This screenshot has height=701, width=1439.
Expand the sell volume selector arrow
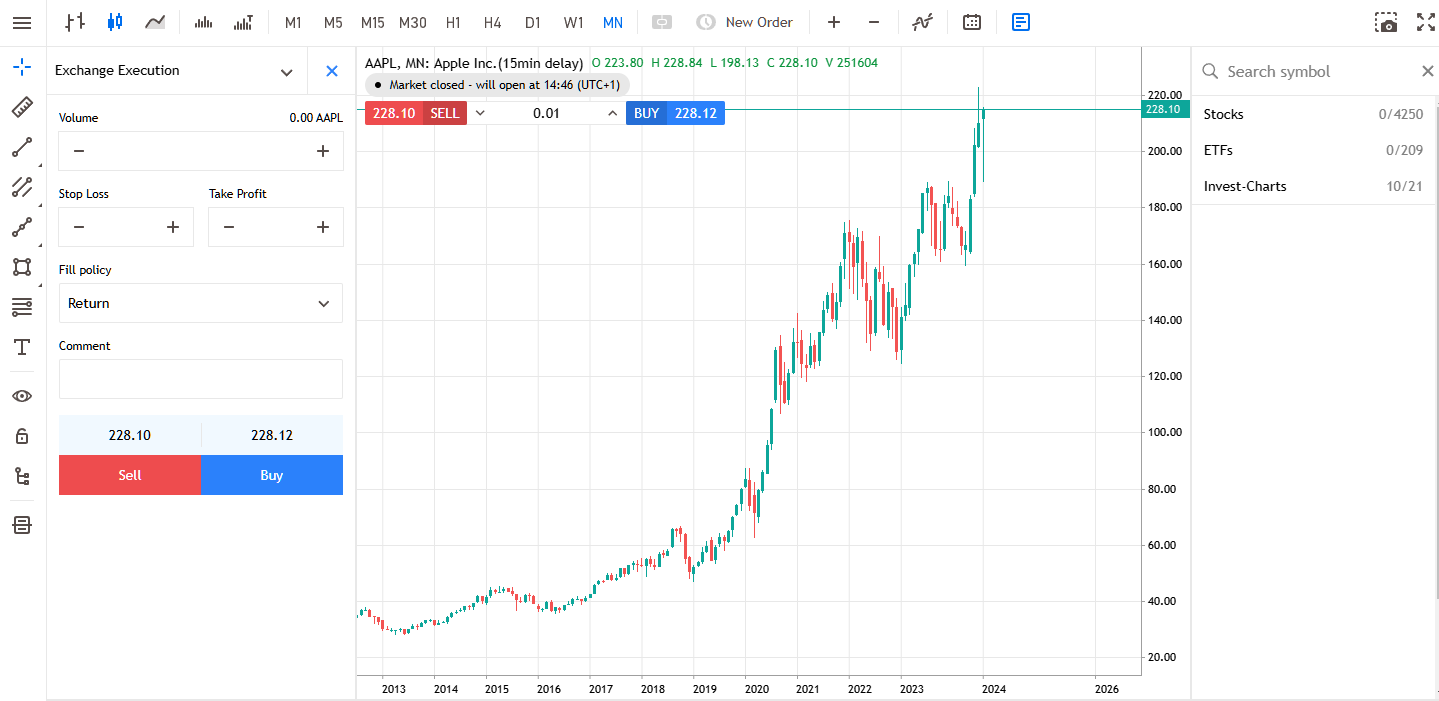click(479, 113)
